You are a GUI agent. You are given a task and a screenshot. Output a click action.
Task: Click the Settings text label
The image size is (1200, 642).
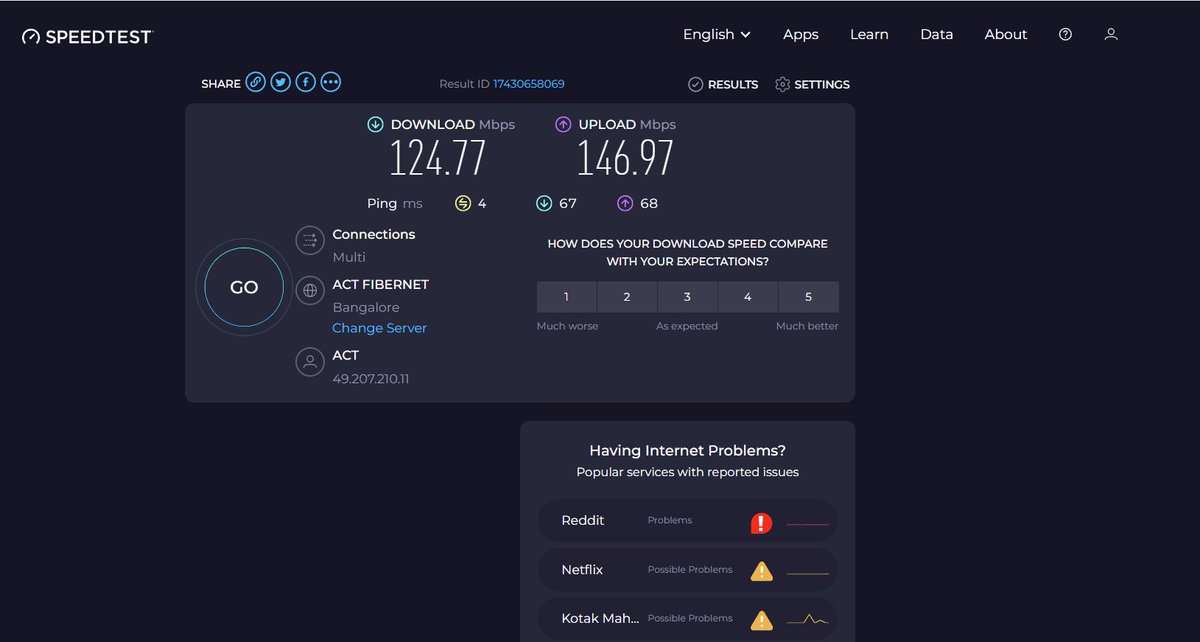pyautogui.click(x=822, y=85)
